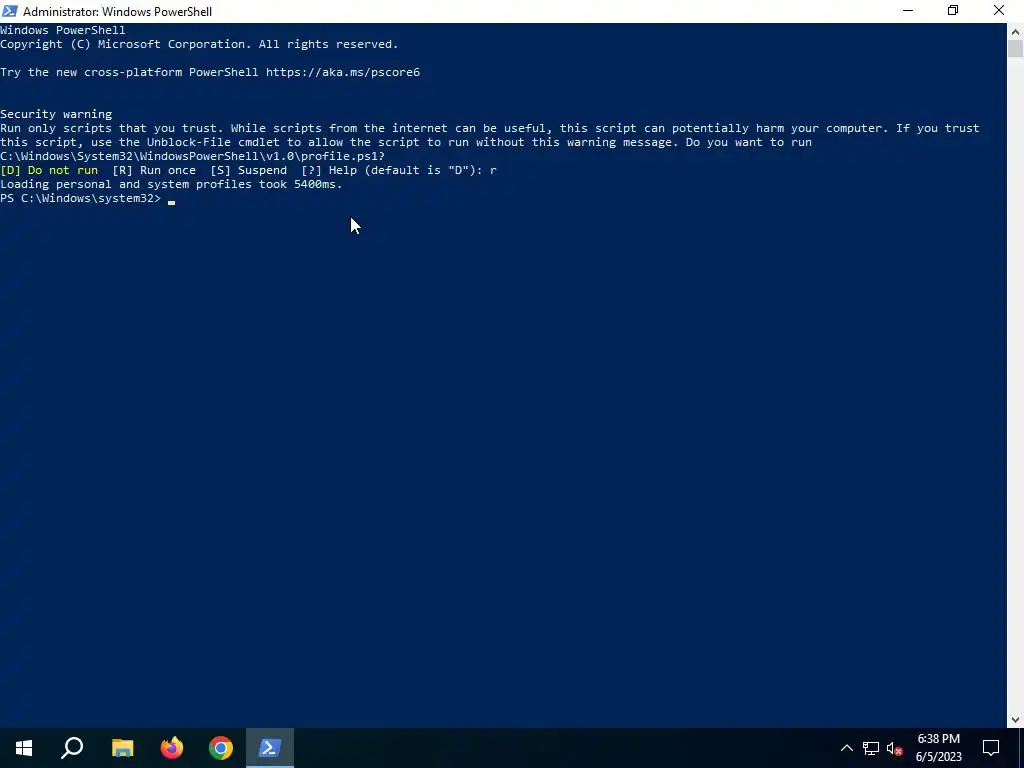Show hidden system tray icons

pos(846,748)
